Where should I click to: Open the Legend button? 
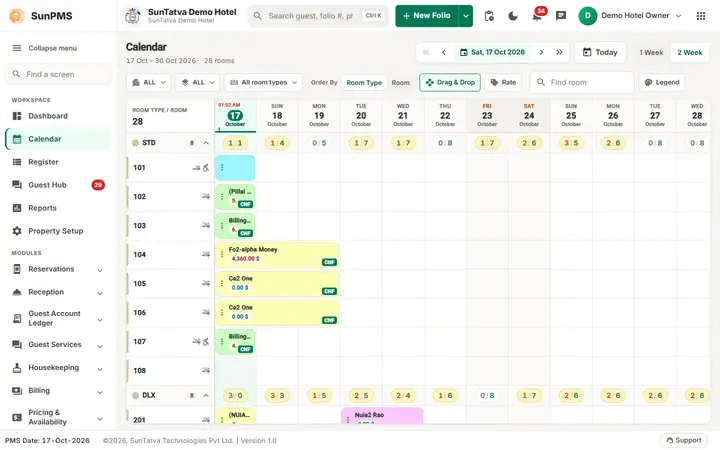coord(662,83)
